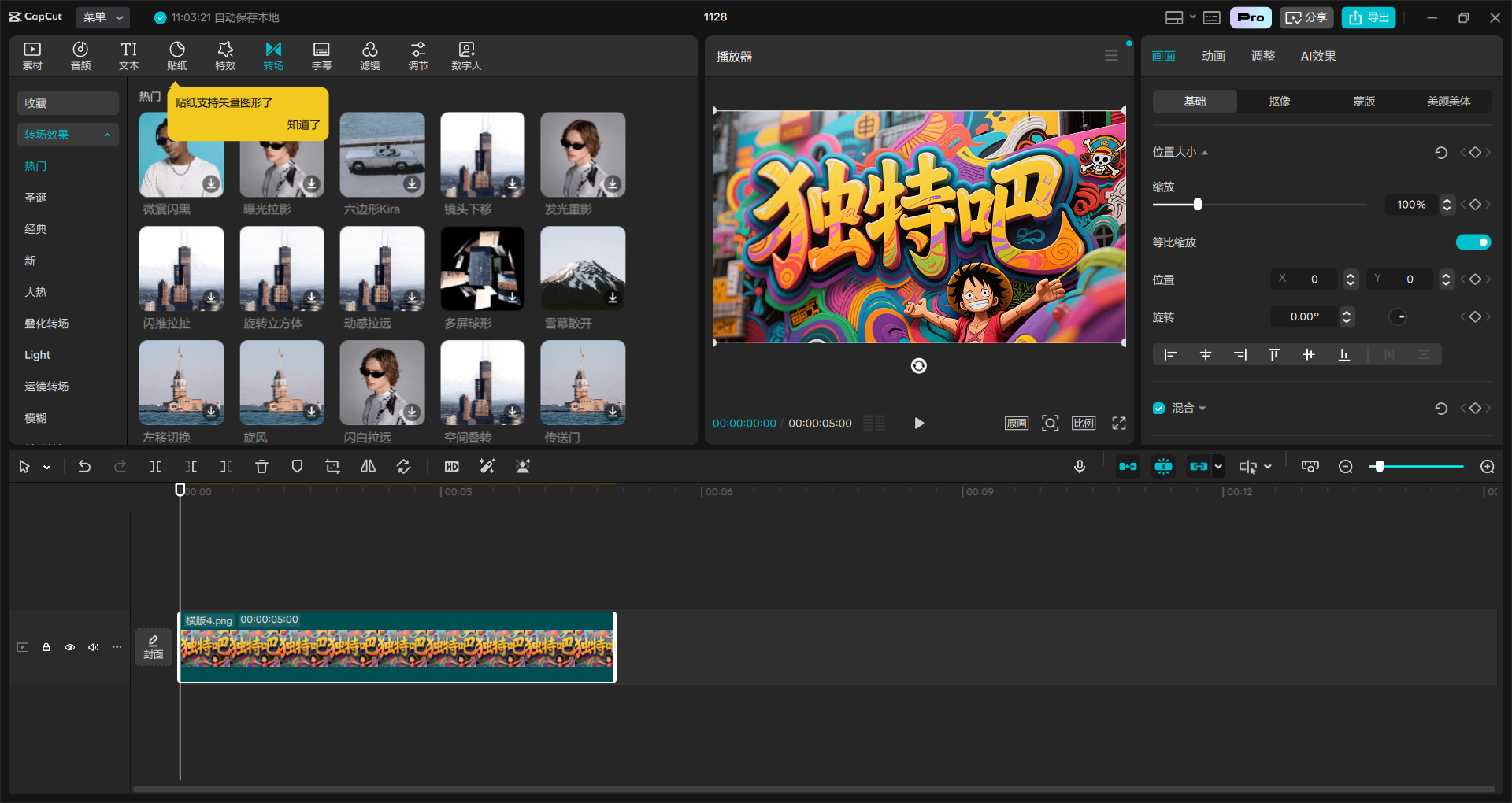
Task: Open the 数字人 (Digital human) panel
Action: (x=466, y=55)
